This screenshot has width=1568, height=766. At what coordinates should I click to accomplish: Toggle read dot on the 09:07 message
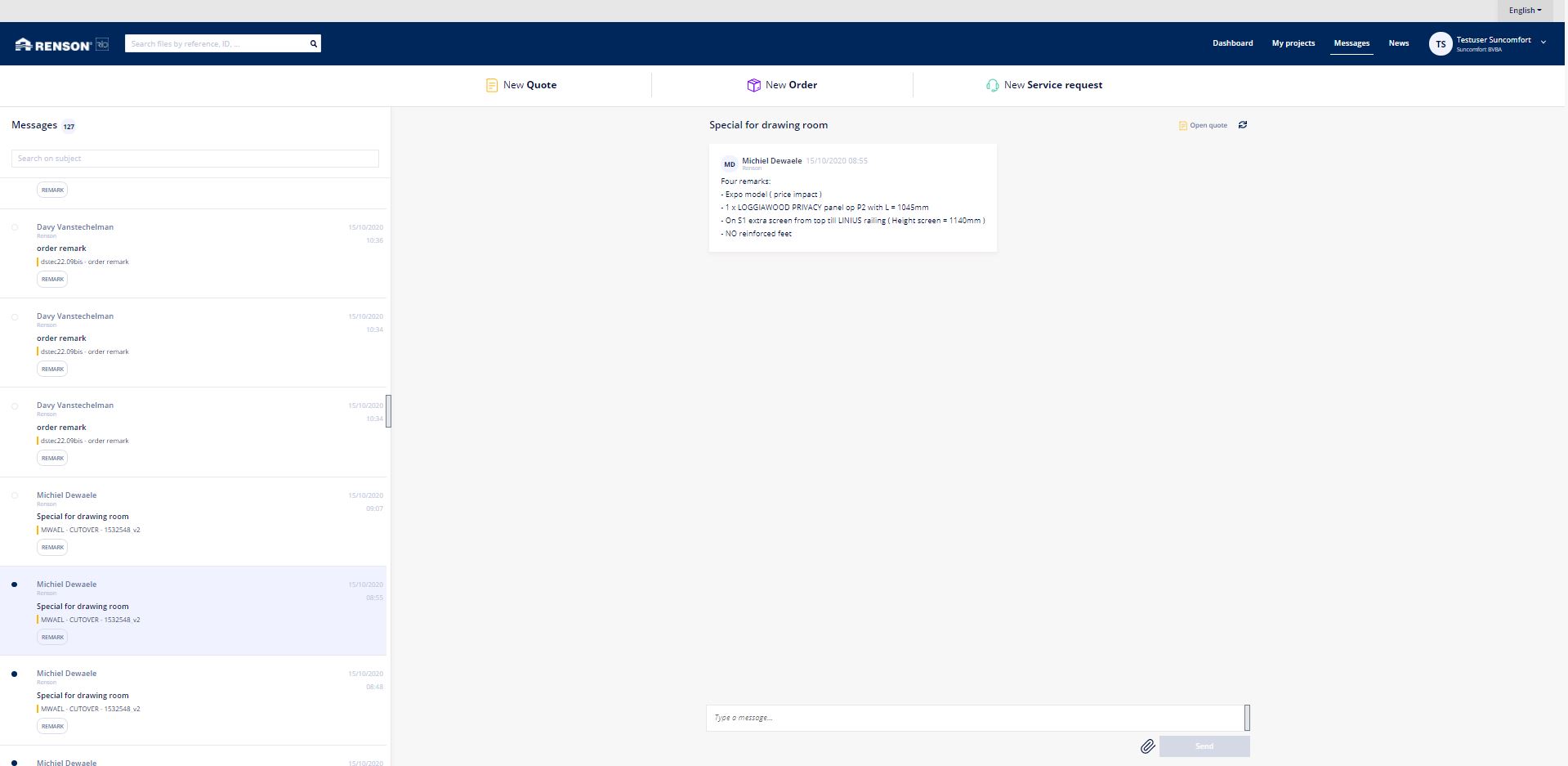coord(15,495)
